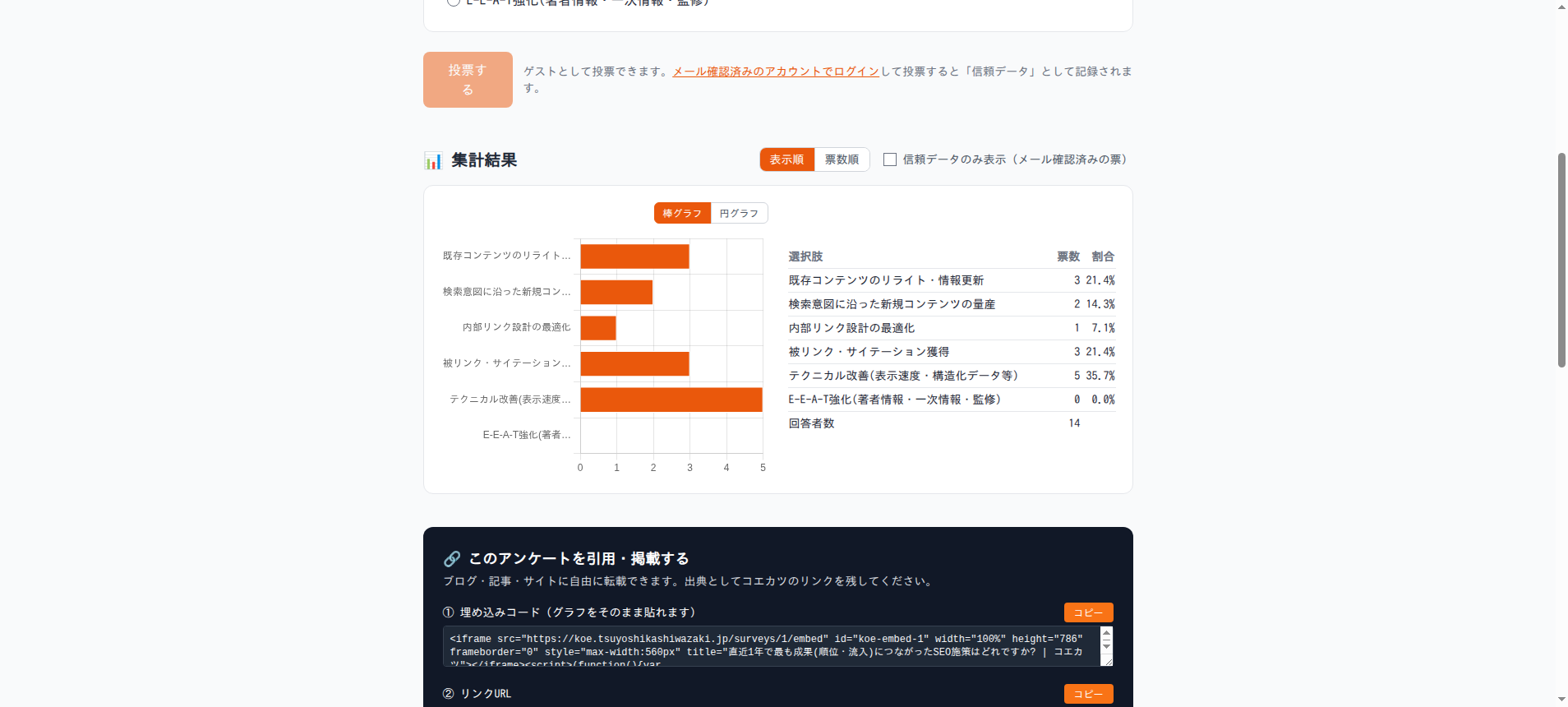Open the メール確認済みのアカウントでログイン link
The image size is (1568, 707).
point(776,72)
